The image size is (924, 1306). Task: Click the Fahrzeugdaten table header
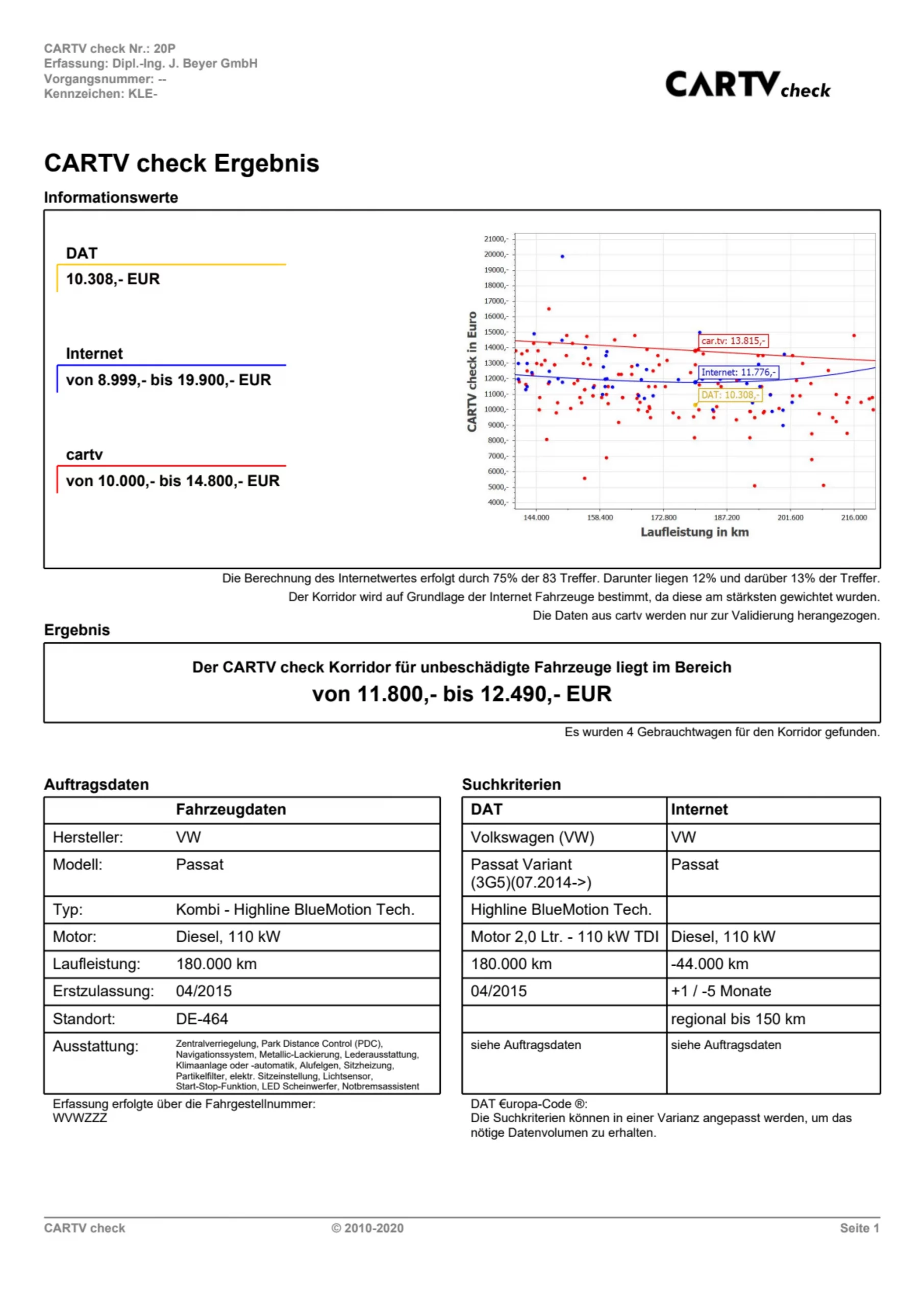point(231,810)
